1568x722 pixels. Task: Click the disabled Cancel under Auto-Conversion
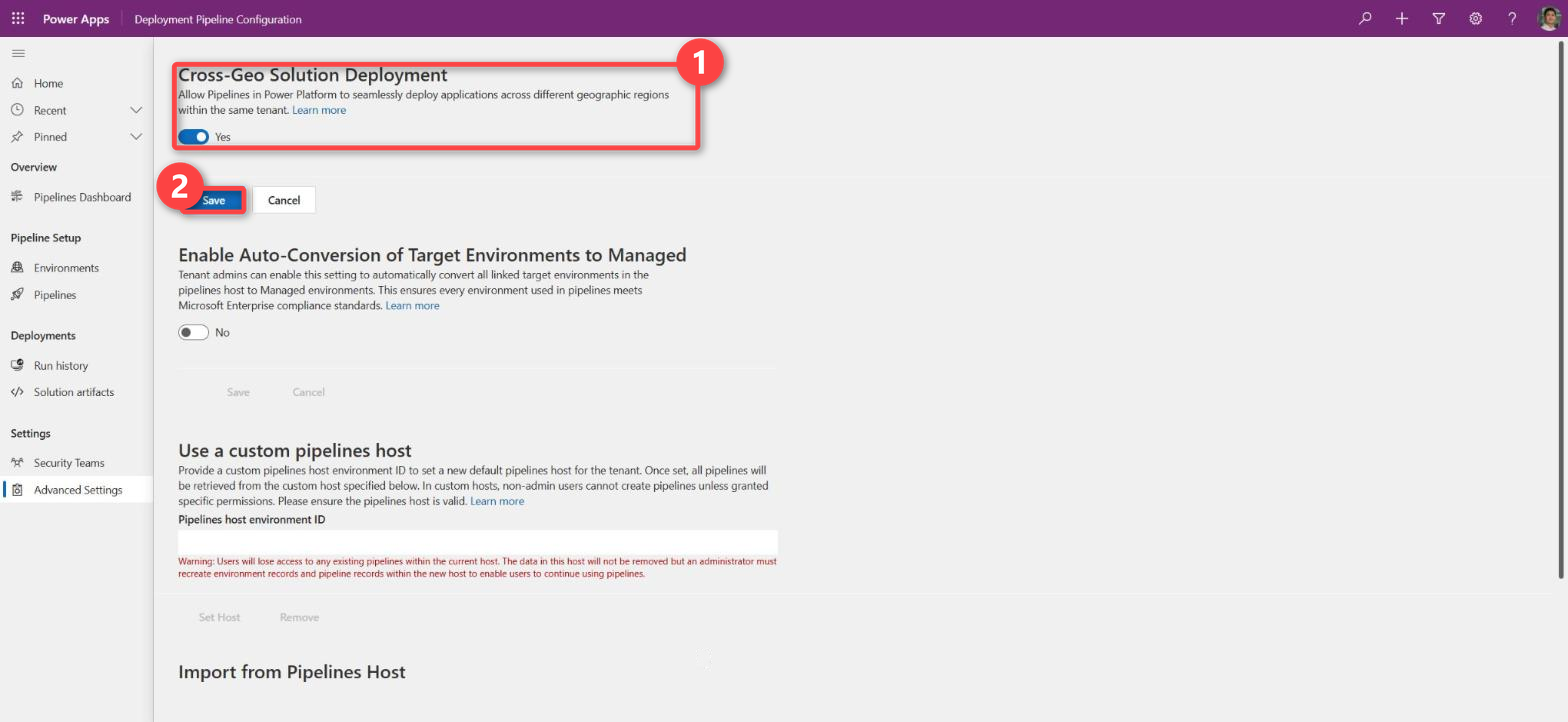pos(309,392)
